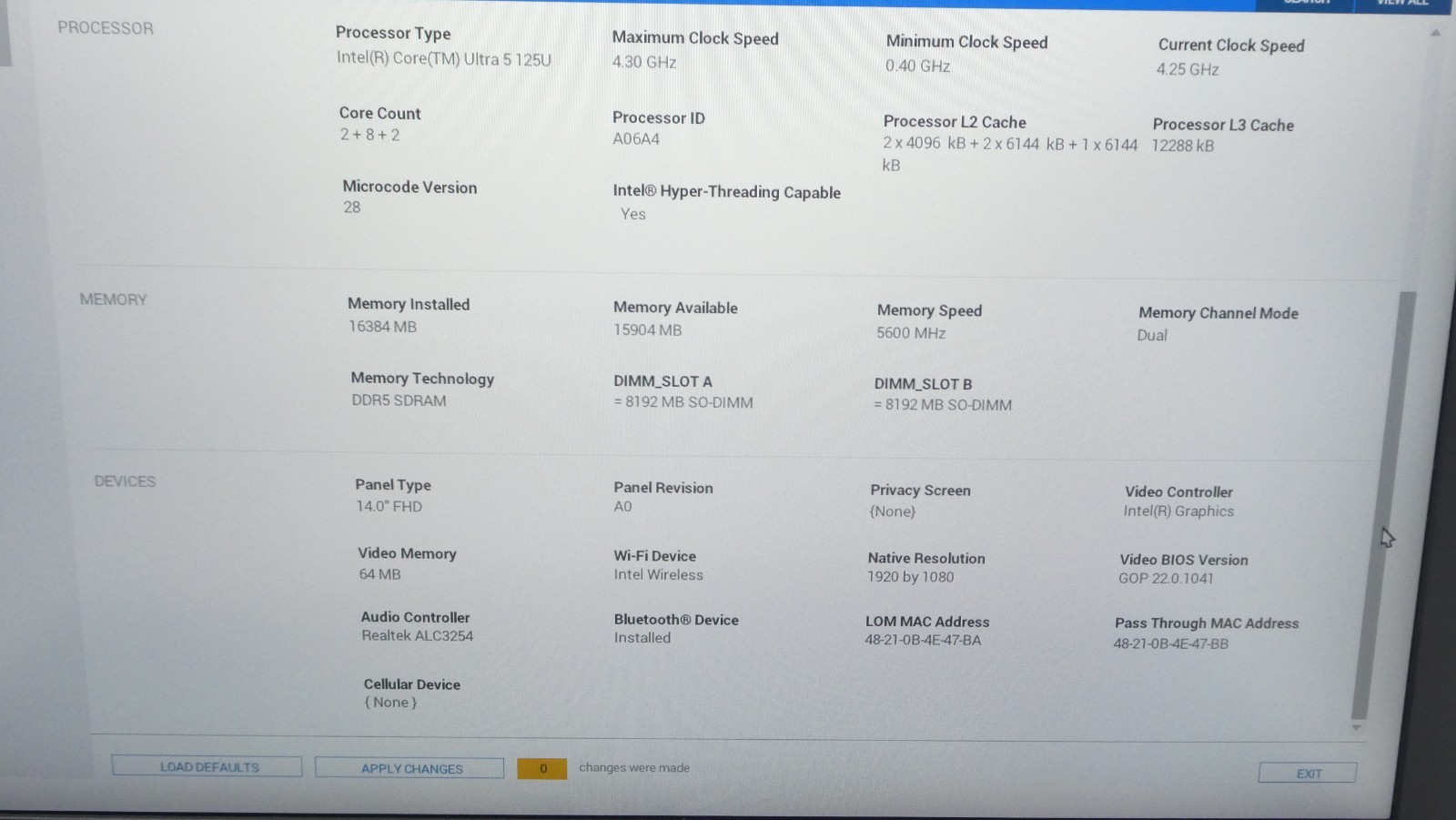Click the Processor ID value A06A4
Image resolution: width=1456 pixels, height=820 pixels.
[x=636, y=139]
